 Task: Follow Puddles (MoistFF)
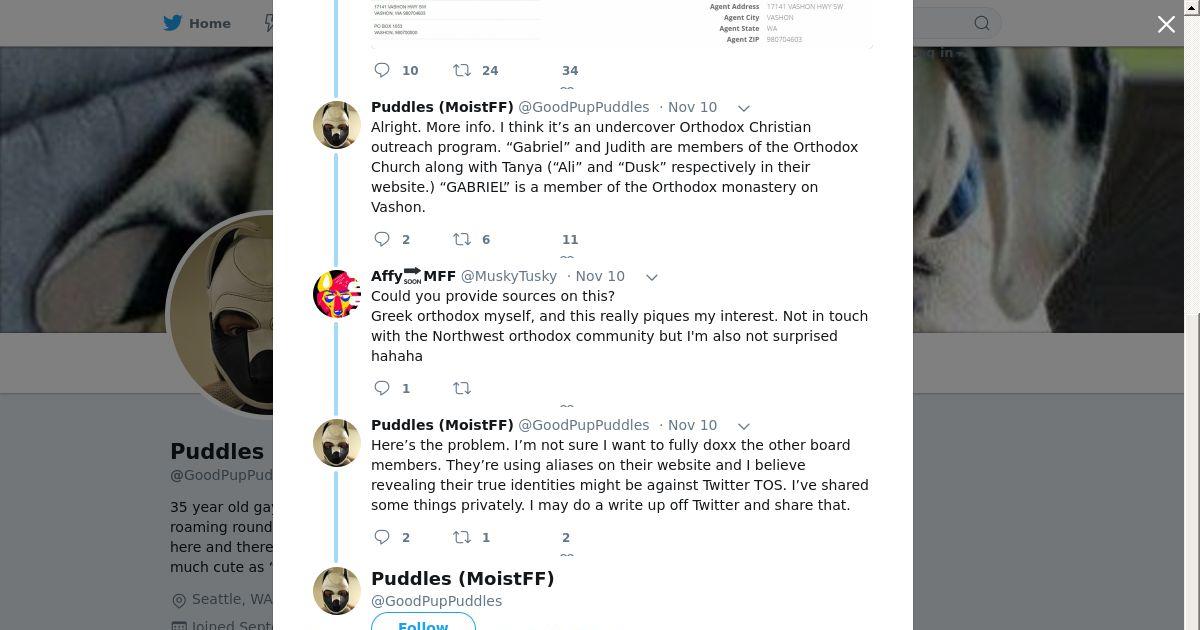pyautogui.click(x=423, y=625)
